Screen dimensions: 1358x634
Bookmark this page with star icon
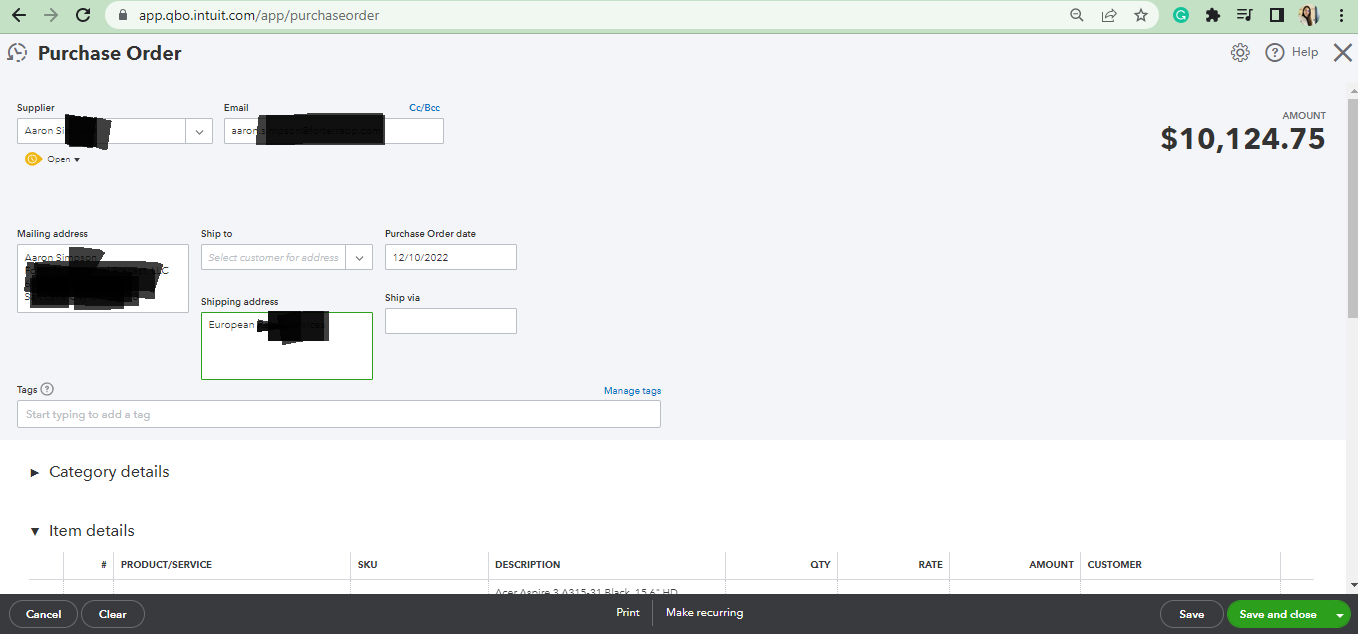pyautogui.click(x=1141, y=15)
